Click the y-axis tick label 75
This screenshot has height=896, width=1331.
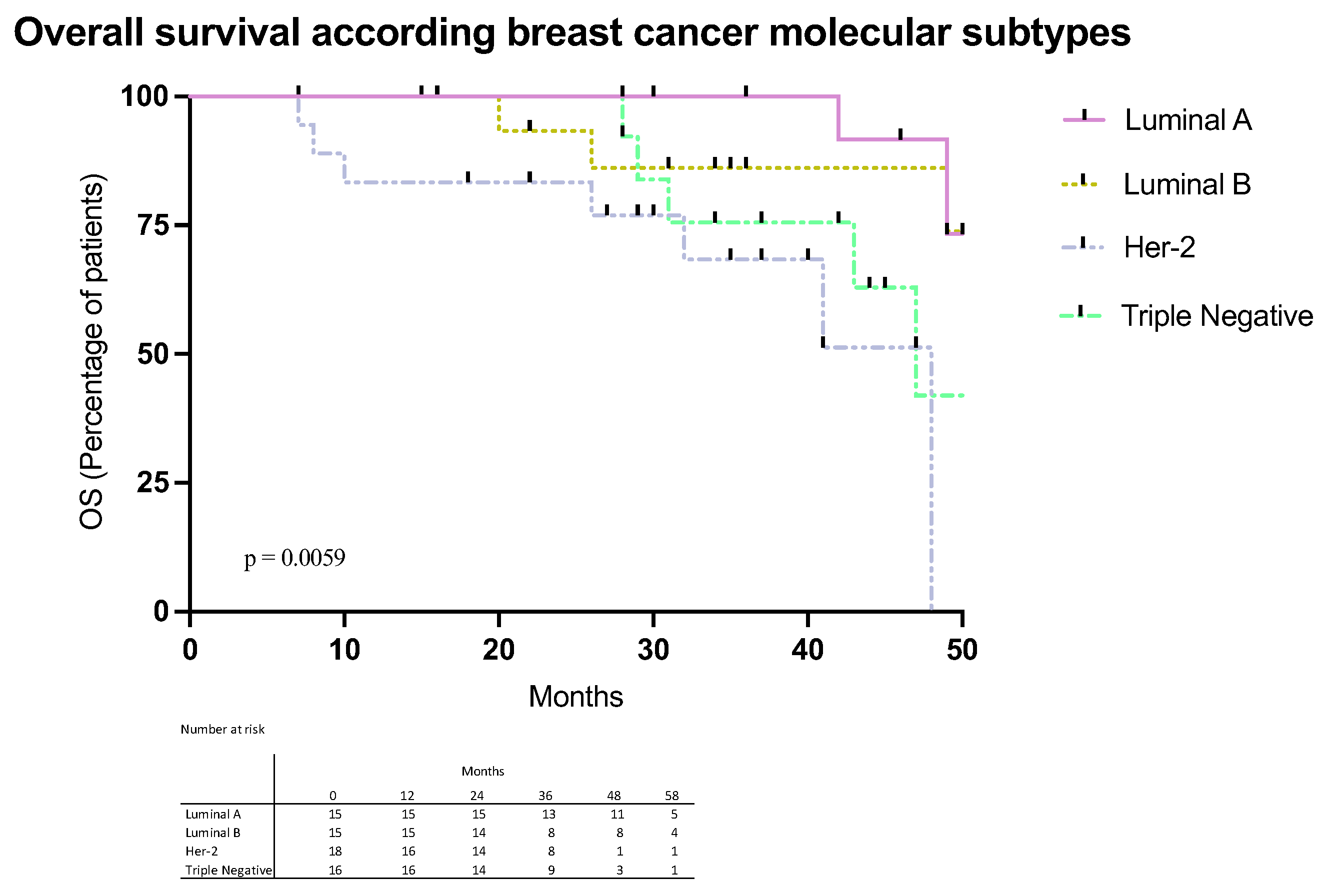(x=153, y=225)
